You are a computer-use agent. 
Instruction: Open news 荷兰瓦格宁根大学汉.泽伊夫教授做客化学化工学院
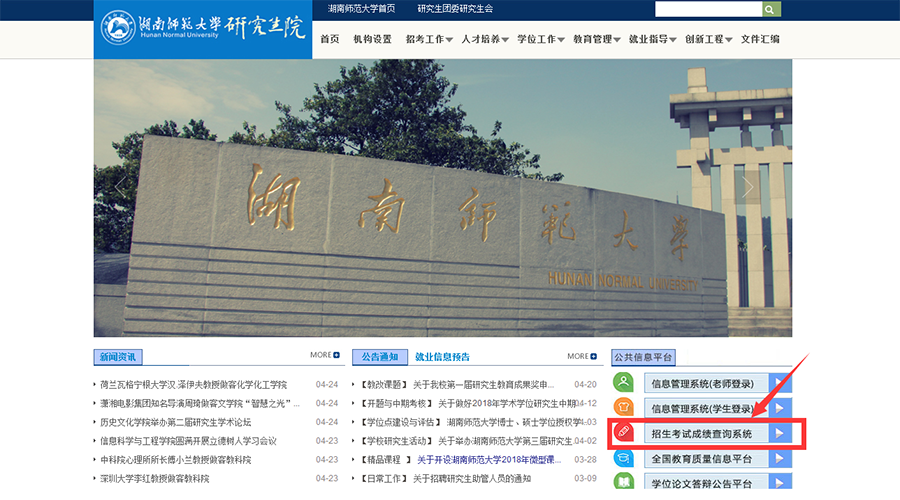click(x=193, y=385)
